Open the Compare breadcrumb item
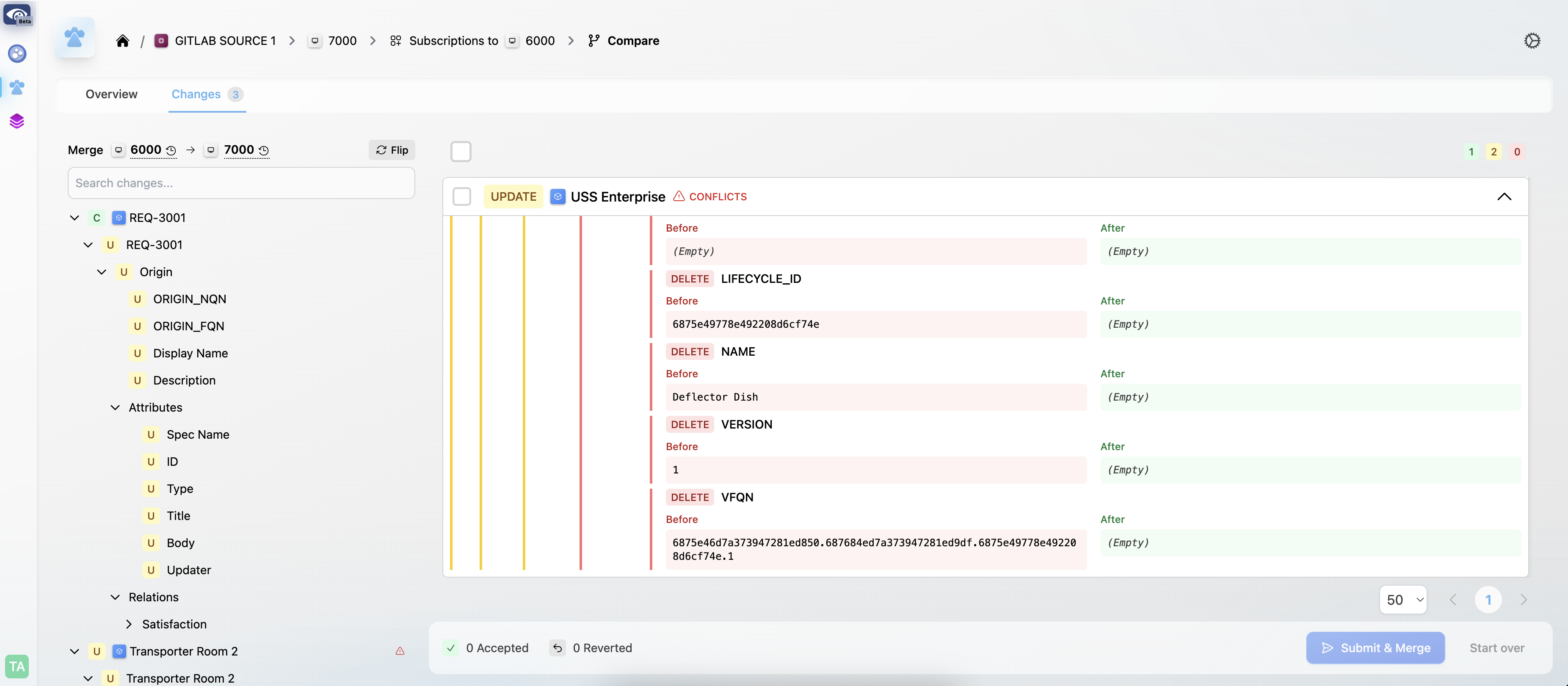The image size is (1568, 686). coord(633,41)
